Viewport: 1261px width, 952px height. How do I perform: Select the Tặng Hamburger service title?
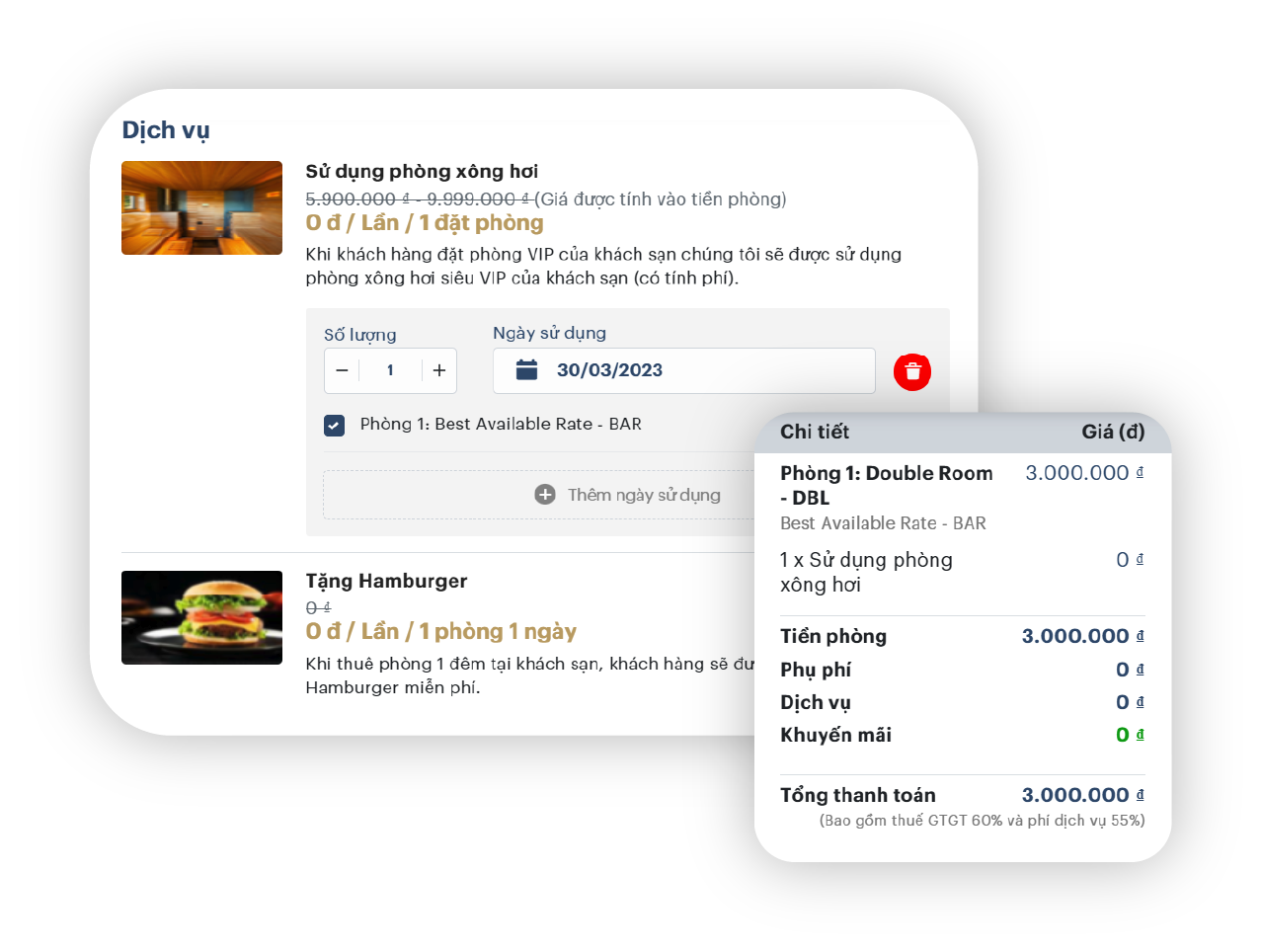coord(386,581)
